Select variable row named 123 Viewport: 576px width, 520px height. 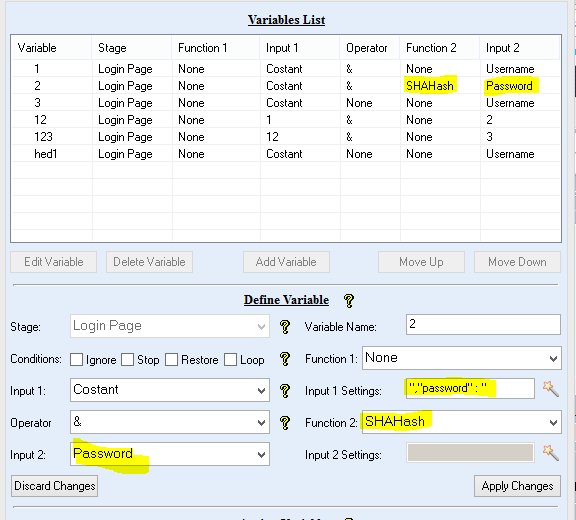click(x=286, y=137)
